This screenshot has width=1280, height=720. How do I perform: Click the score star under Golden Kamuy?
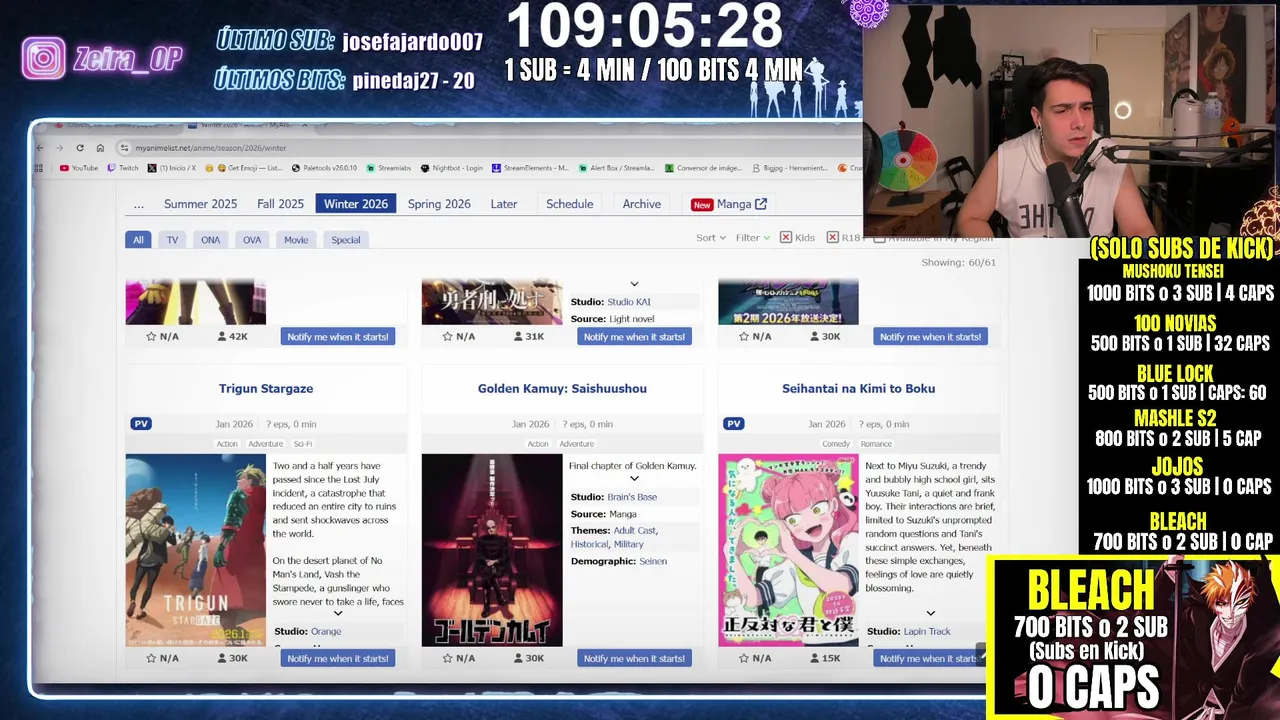click(x=447, y=658)
